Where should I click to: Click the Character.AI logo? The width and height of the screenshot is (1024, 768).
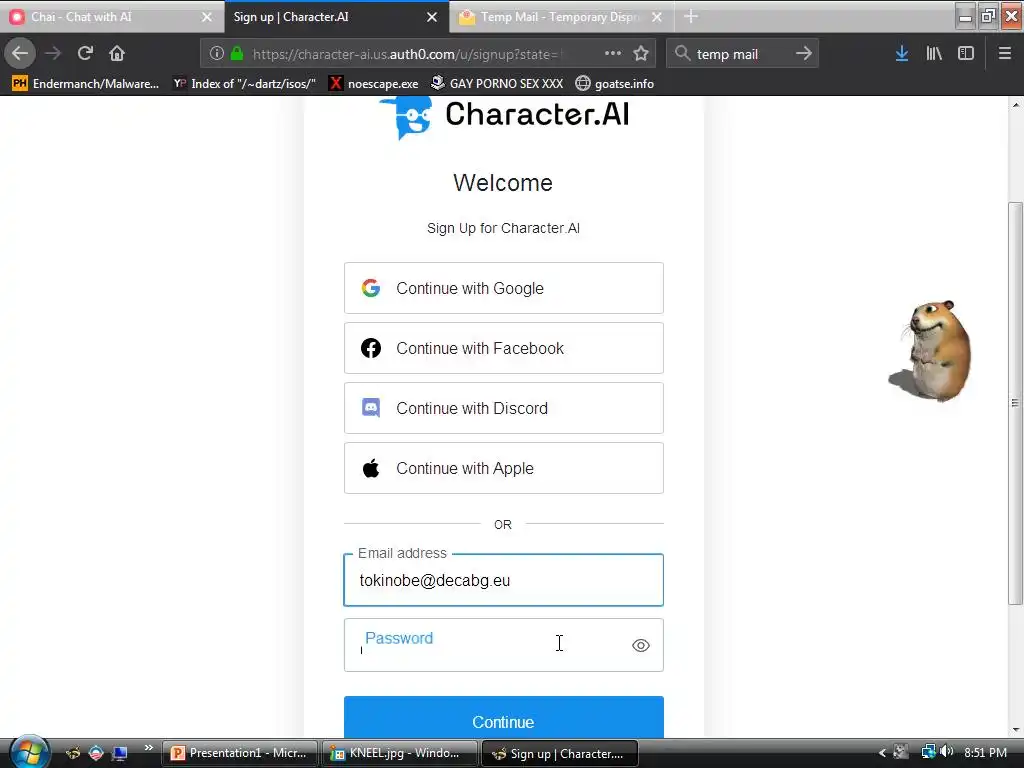(x=504, y=116)
